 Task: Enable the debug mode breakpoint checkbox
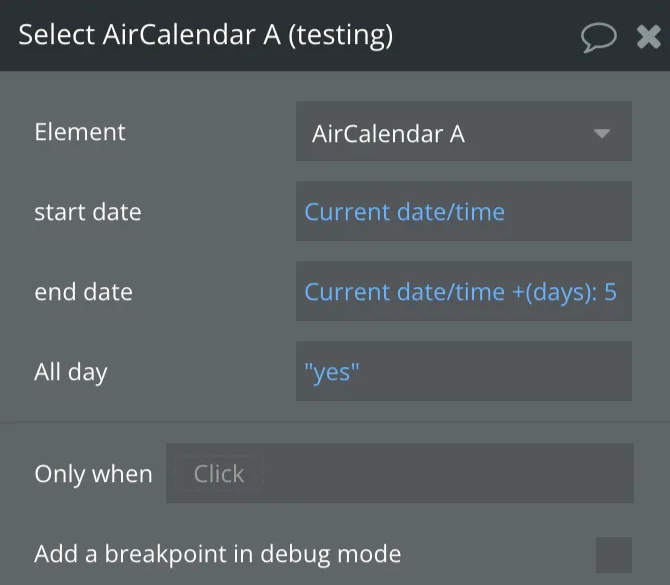point(613,554)
